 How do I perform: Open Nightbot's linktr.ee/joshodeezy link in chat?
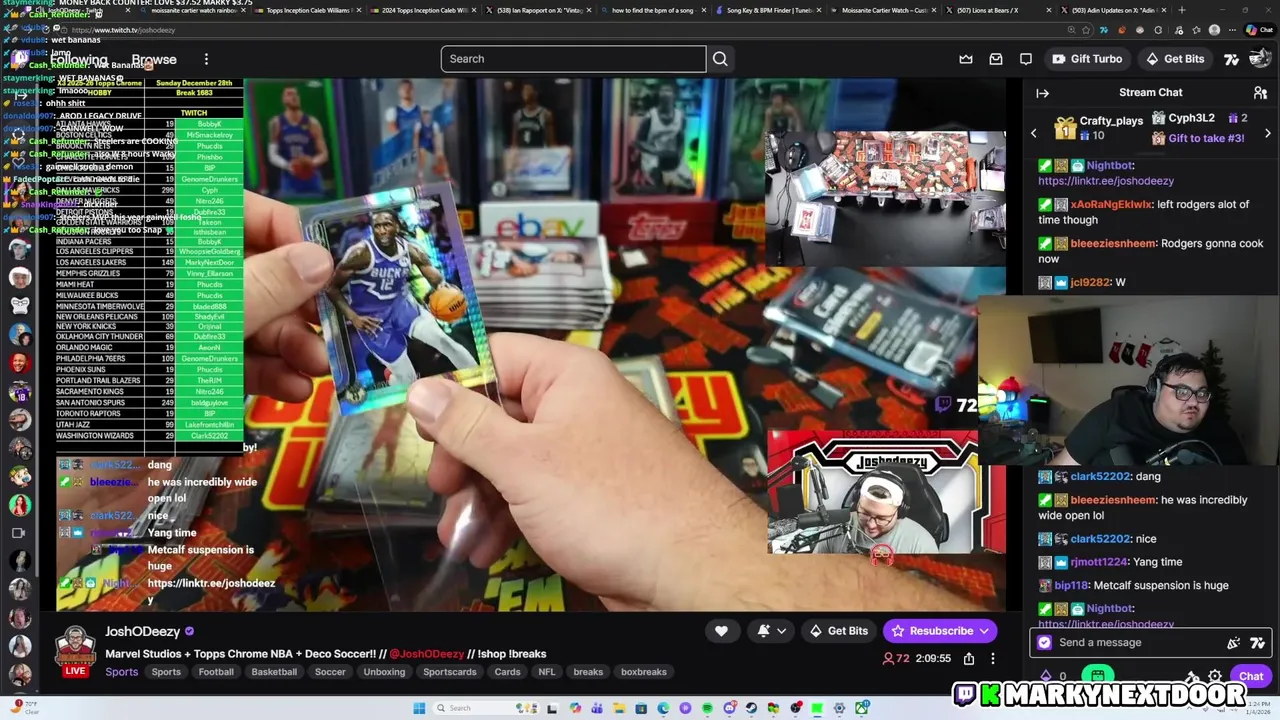click(1106, 181)
